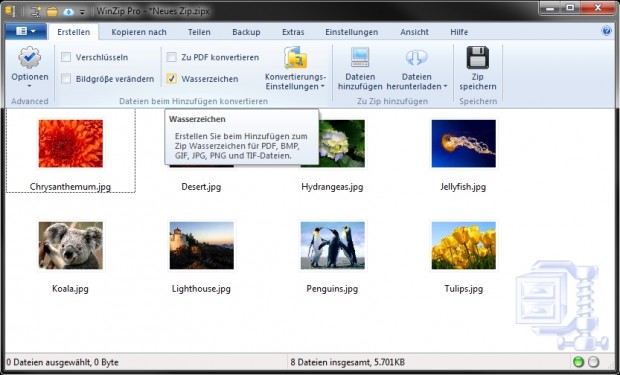Image resolution: width=620 pixels, height=375 pixels.
Task: Click the Zip speichern floppy disk icon
Action: pos(478,58)
